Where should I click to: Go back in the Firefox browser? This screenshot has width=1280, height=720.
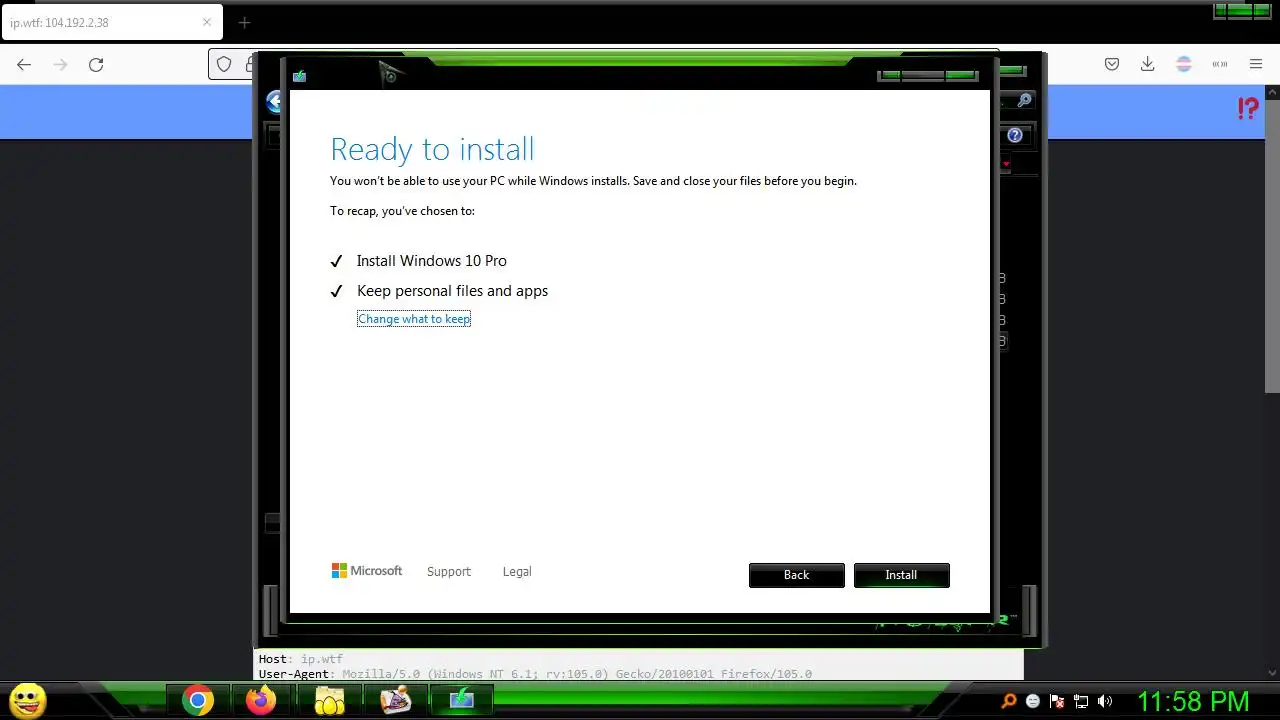click(24, 64)
